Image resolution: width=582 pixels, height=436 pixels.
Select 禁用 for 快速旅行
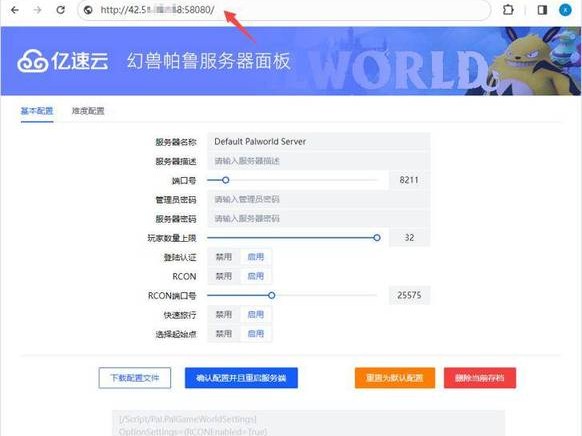tap(224, 315)
